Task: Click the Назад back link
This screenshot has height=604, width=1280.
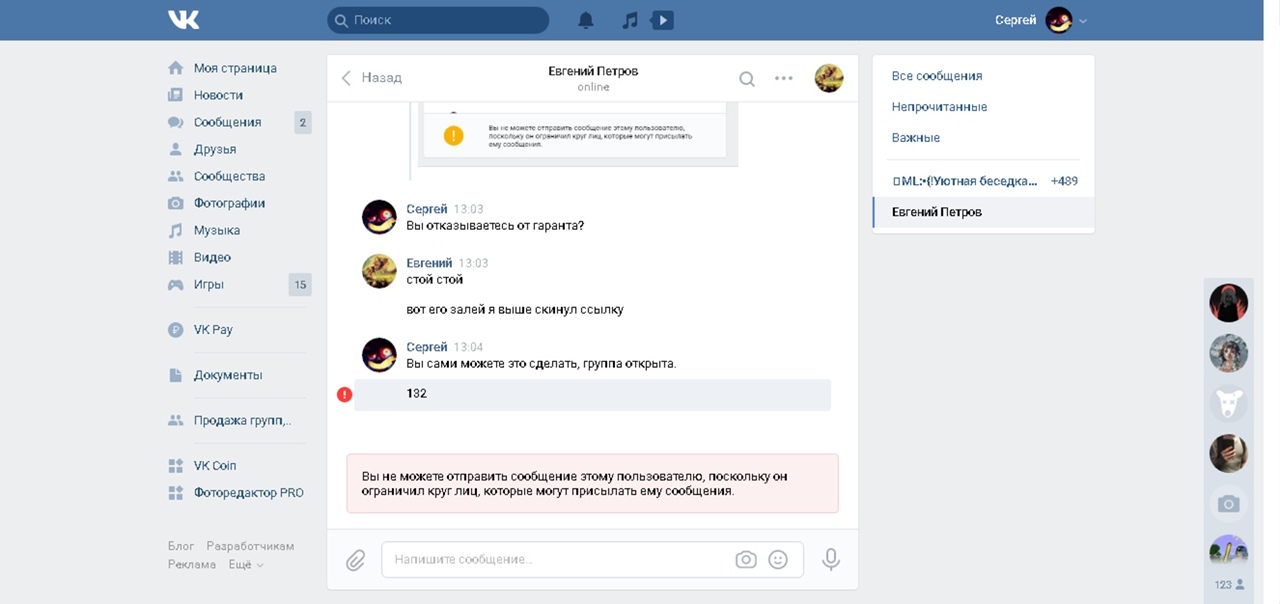Action: [372, 77]
